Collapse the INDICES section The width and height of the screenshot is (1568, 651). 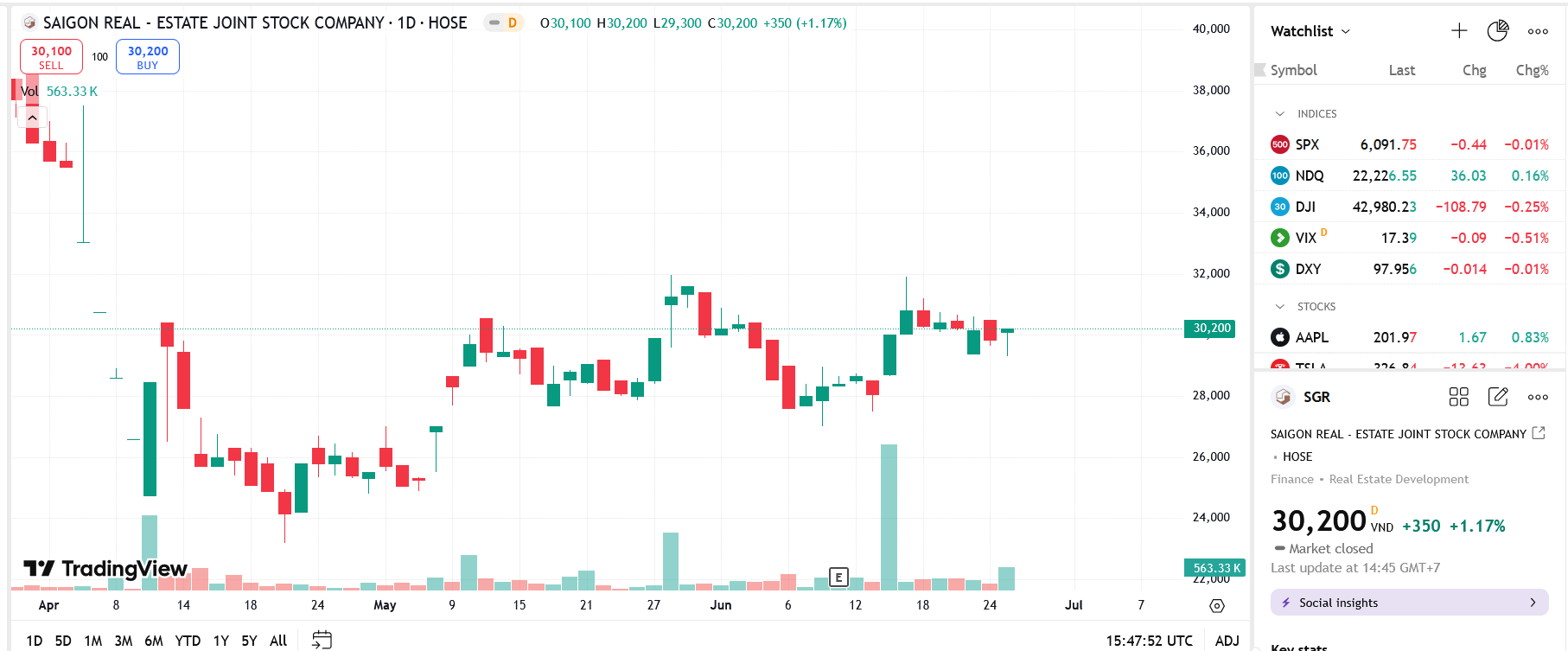[x=1280, y=114]
